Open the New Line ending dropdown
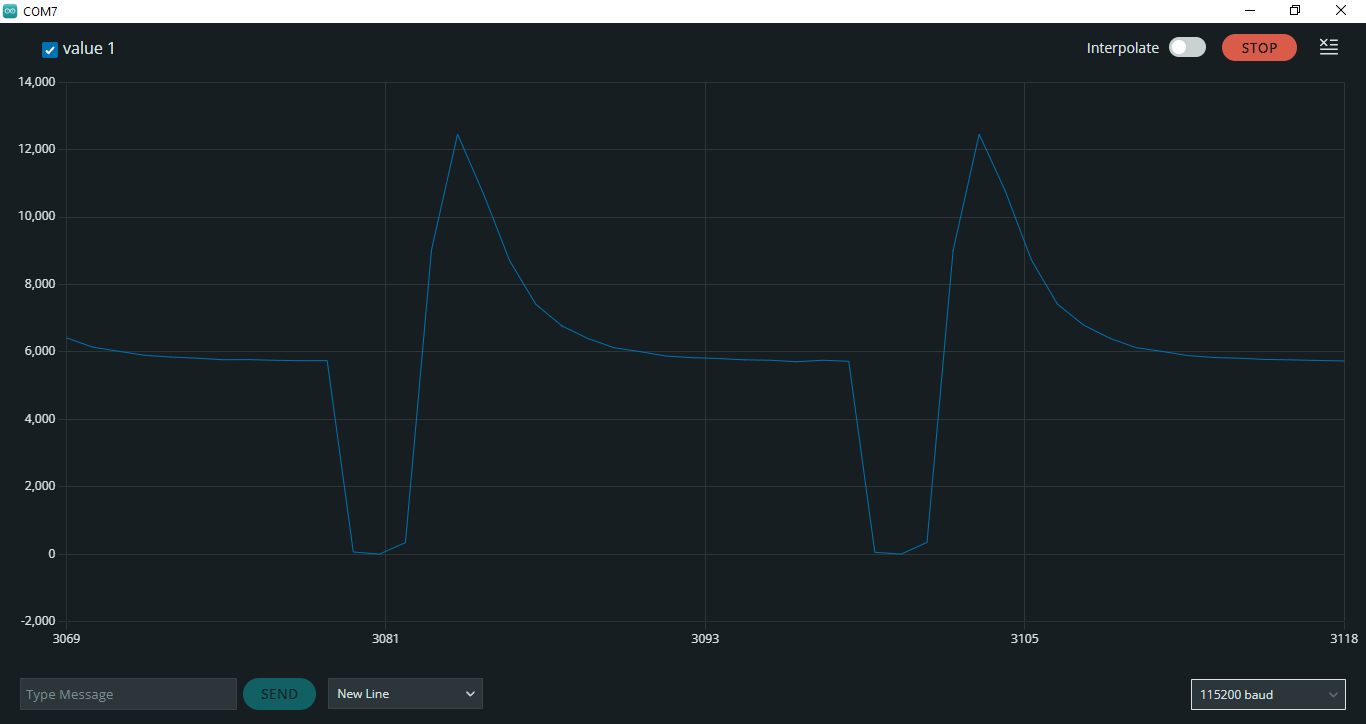Image resolution: width=1366 pixels, height=724 pixels. [405, 693]
